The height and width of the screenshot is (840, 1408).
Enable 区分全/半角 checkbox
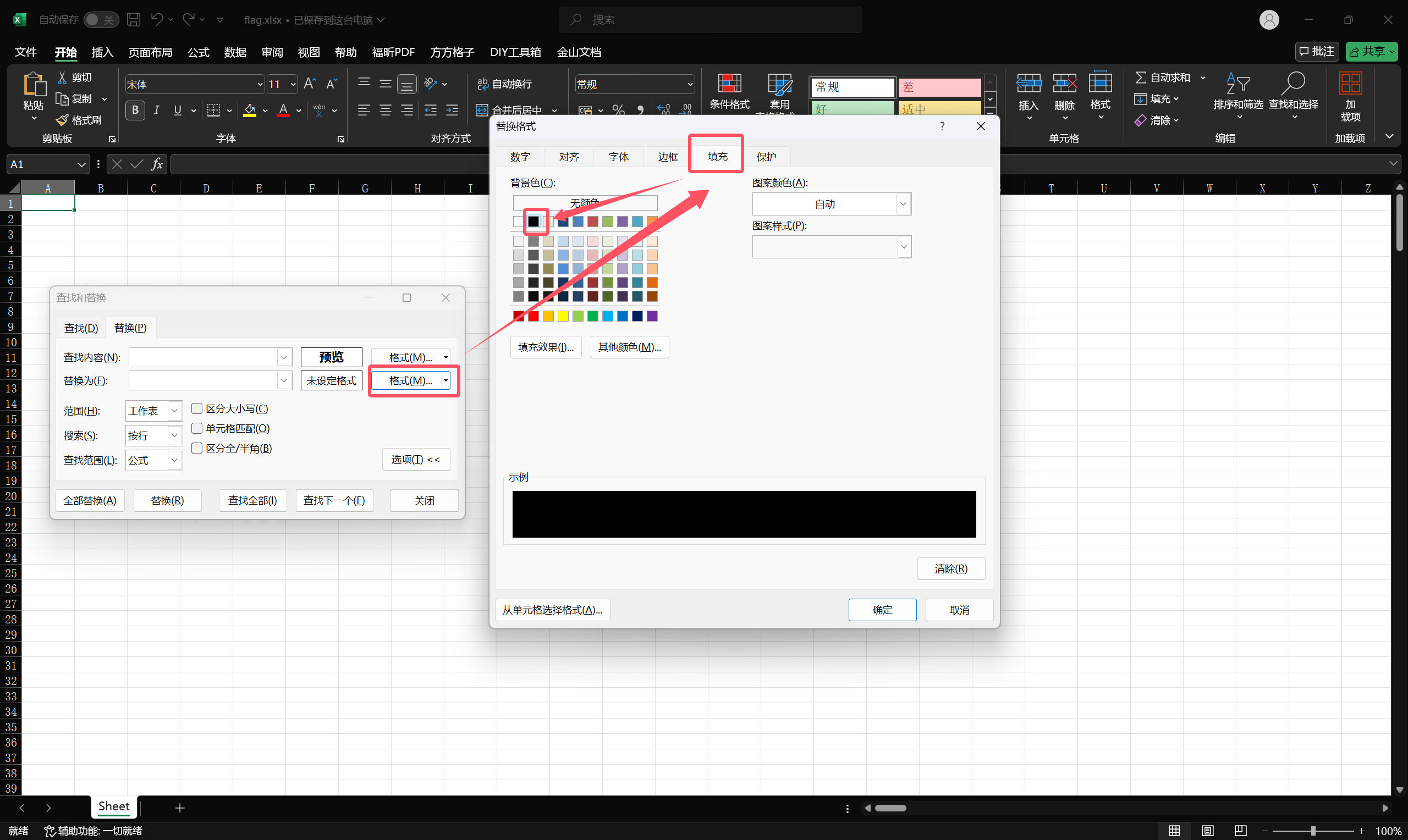point(197,447)
